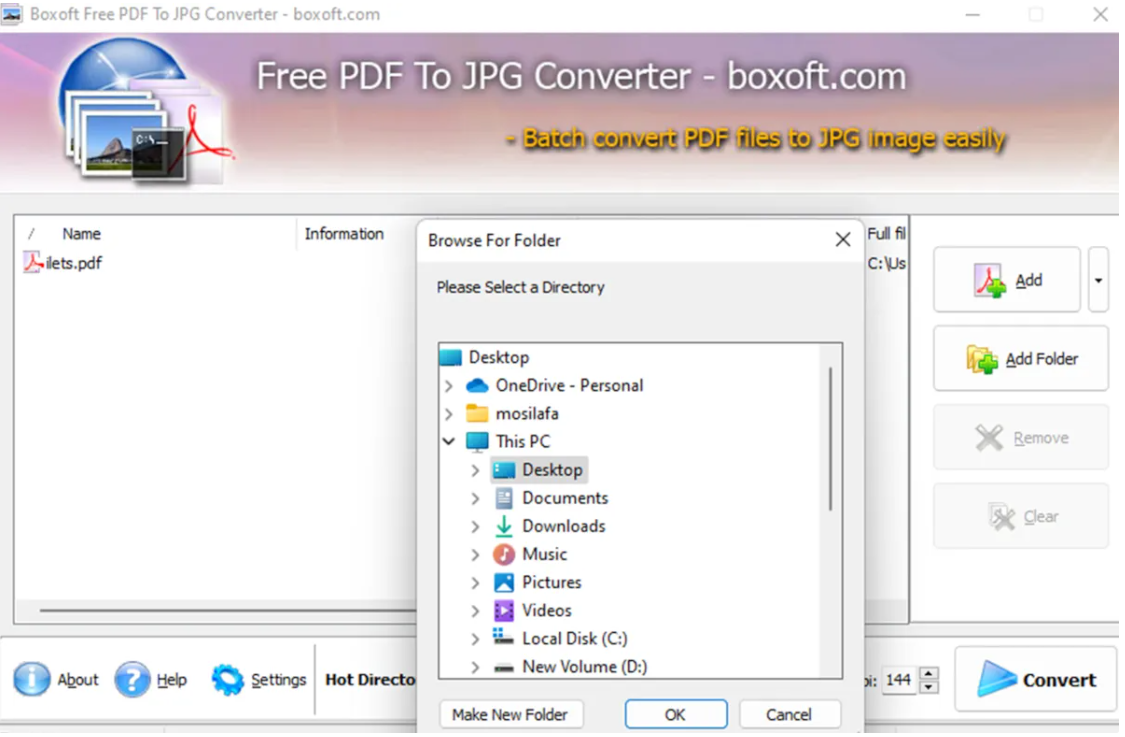Screen dimensions: 1125x737
Task: Select the mosilafa folder icon
Action: pyautogui.click(x=479, y=415)
